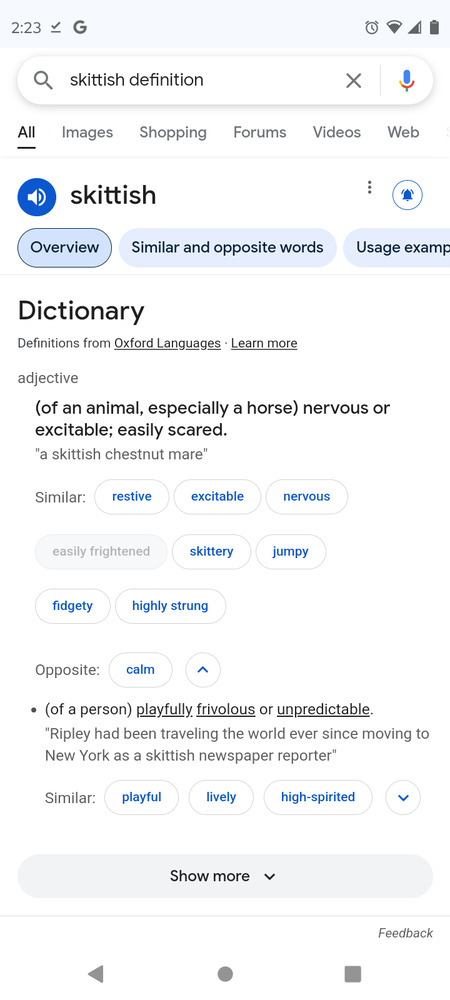Tap the magnifying glass search icon

(43, 80)
